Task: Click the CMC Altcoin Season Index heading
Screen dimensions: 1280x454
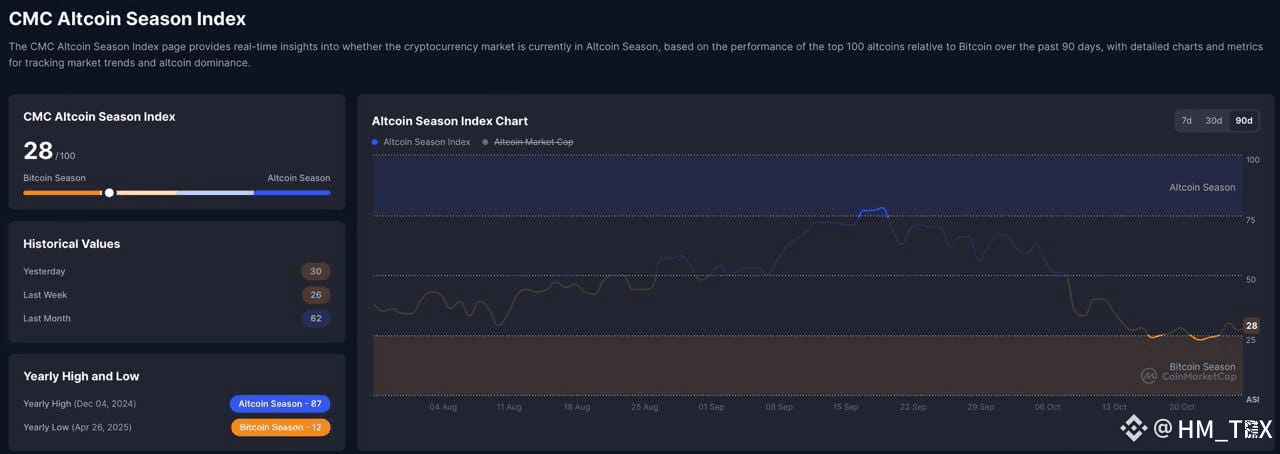Action: tap(127, 18)
